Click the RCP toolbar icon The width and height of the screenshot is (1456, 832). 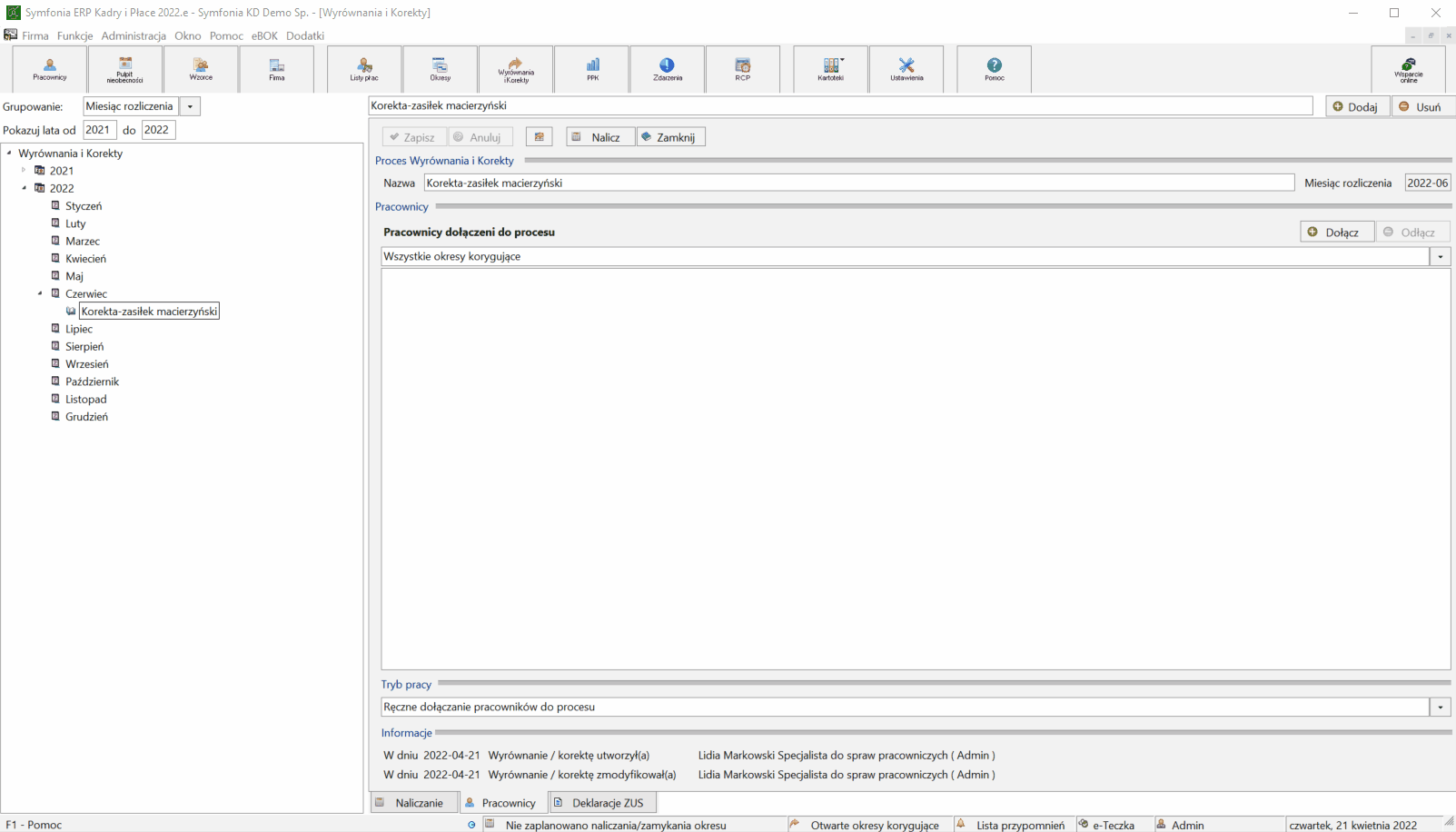click(743, 69)
